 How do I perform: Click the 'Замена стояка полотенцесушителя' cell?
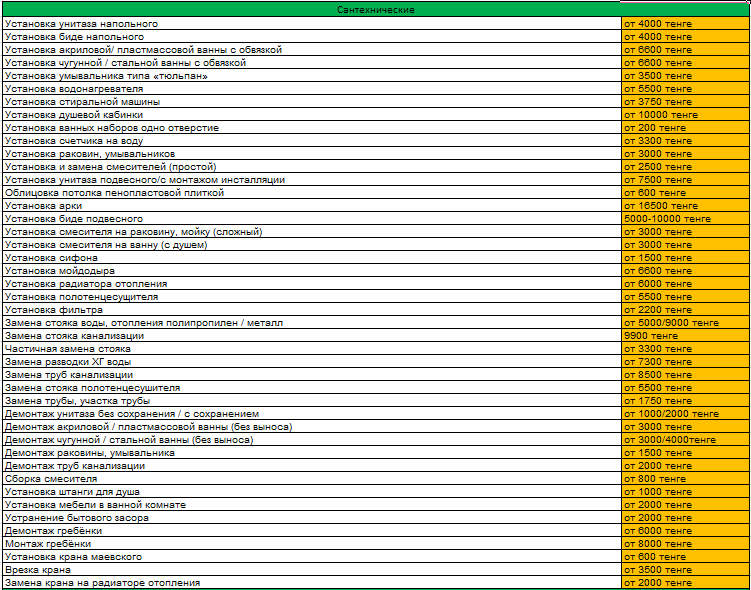coord(312,388)
